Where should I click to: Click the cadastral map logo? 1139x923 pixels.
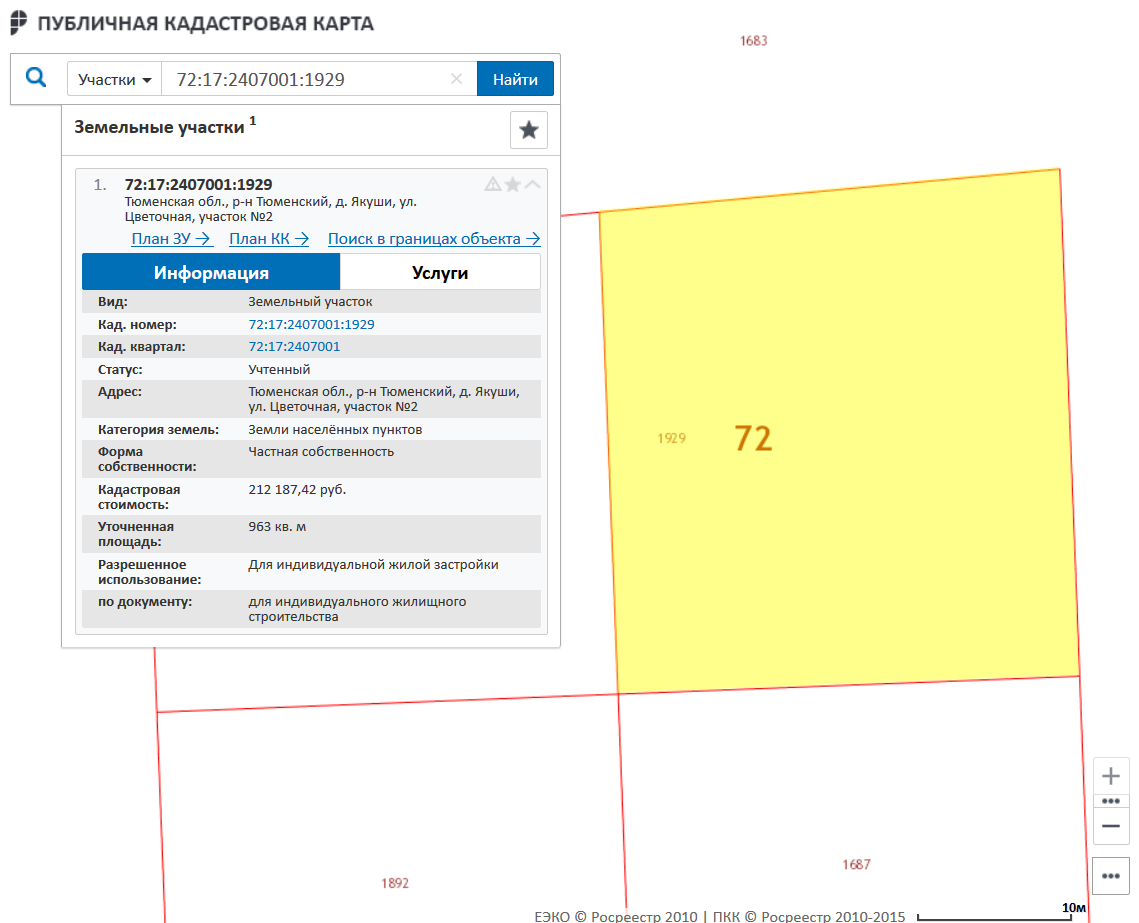(x=20, y=22)
